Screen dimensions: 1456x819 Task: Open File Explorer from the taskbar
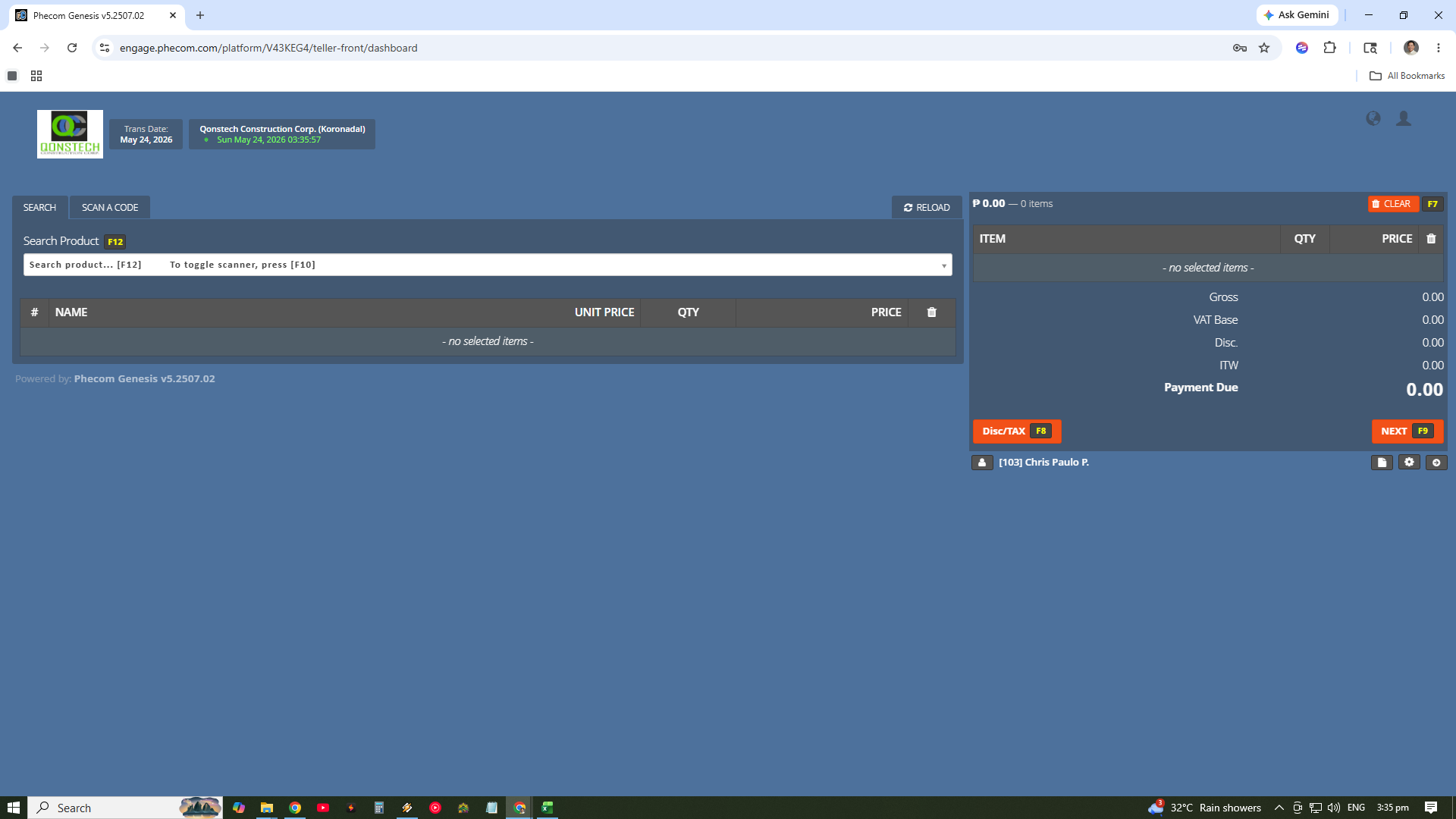point(267,808)
